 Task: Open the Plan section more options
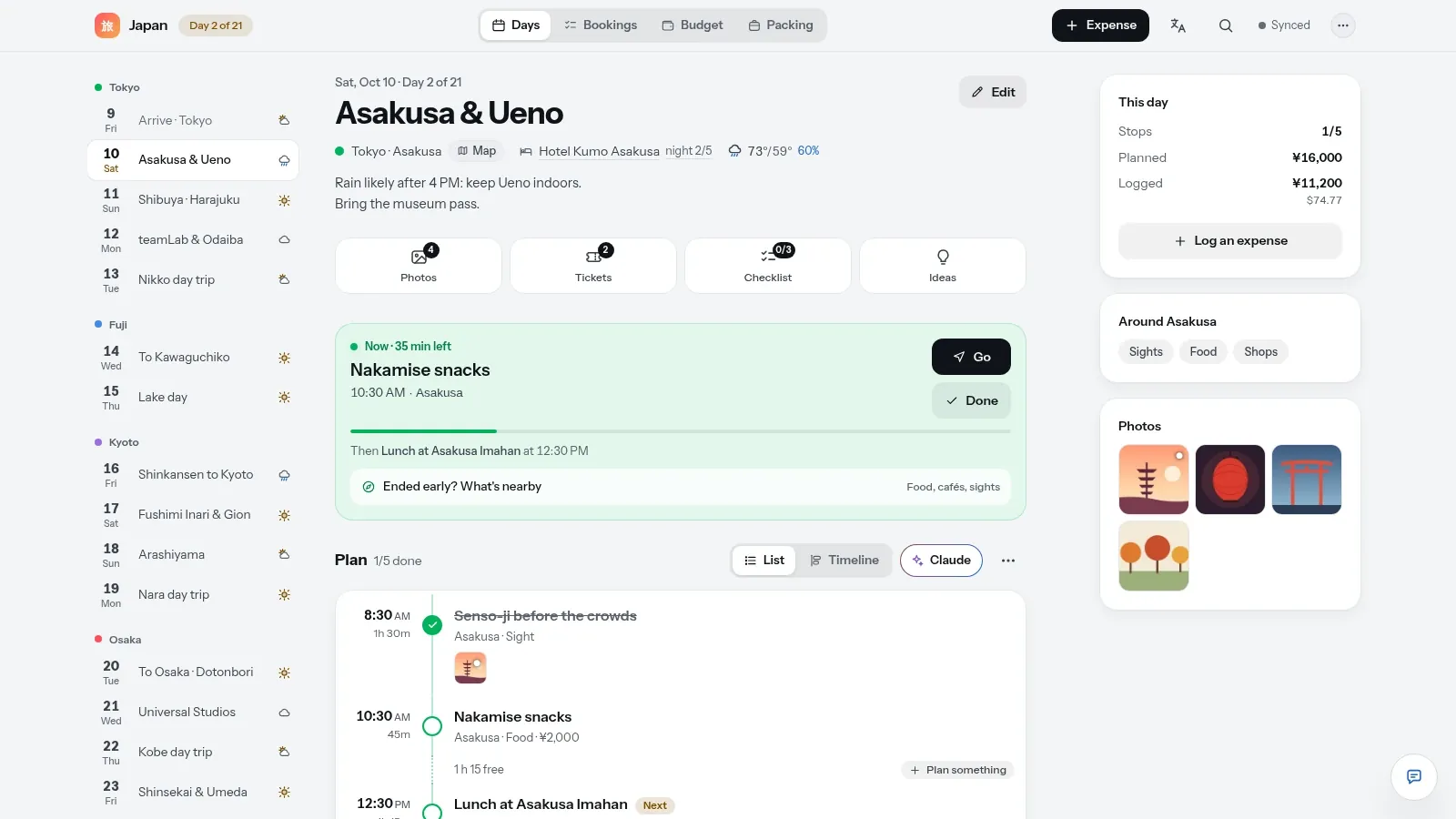coord(1008,561)
